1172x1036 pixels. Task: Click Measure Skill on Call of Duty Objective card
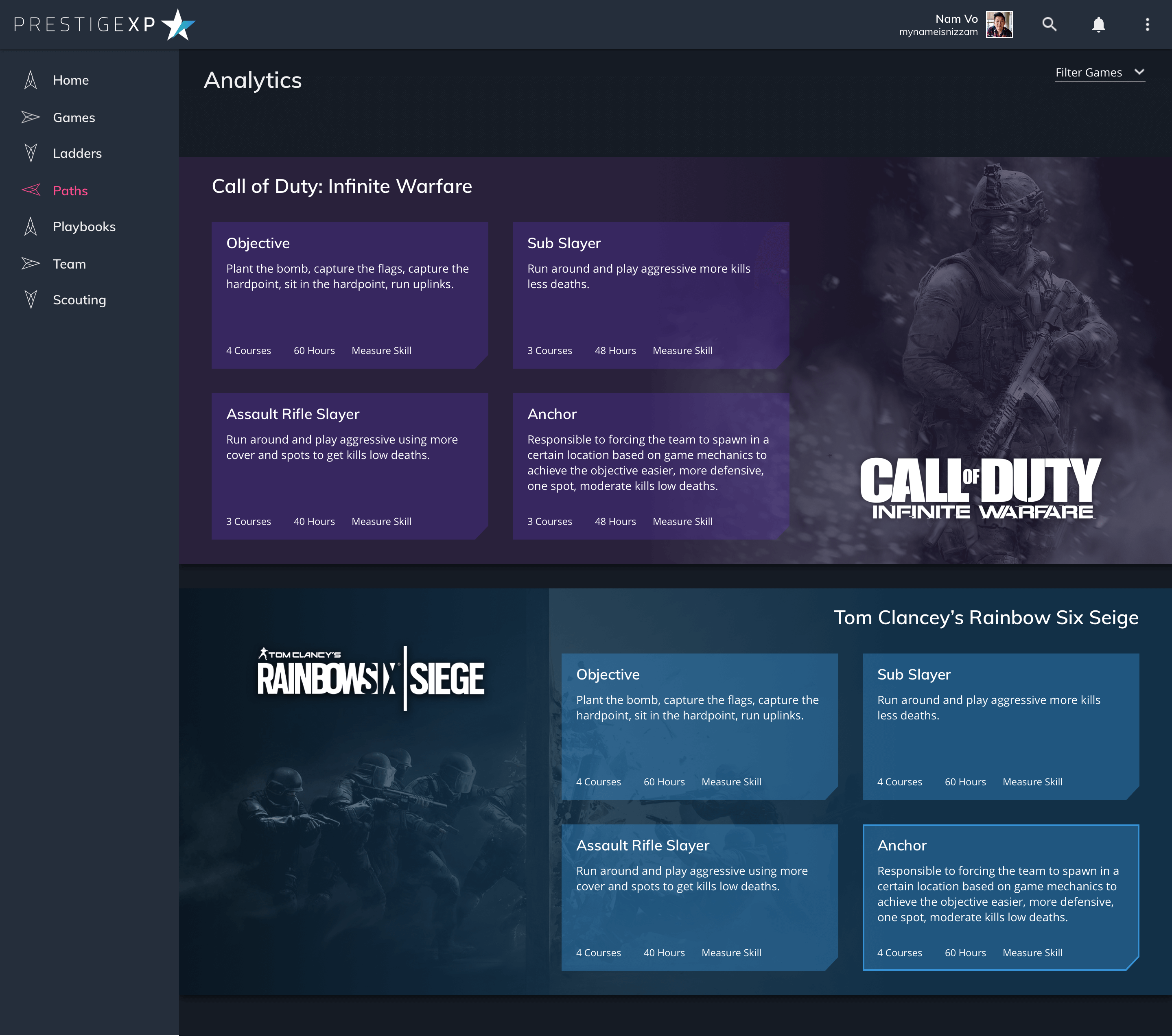(x=381, y=350)
